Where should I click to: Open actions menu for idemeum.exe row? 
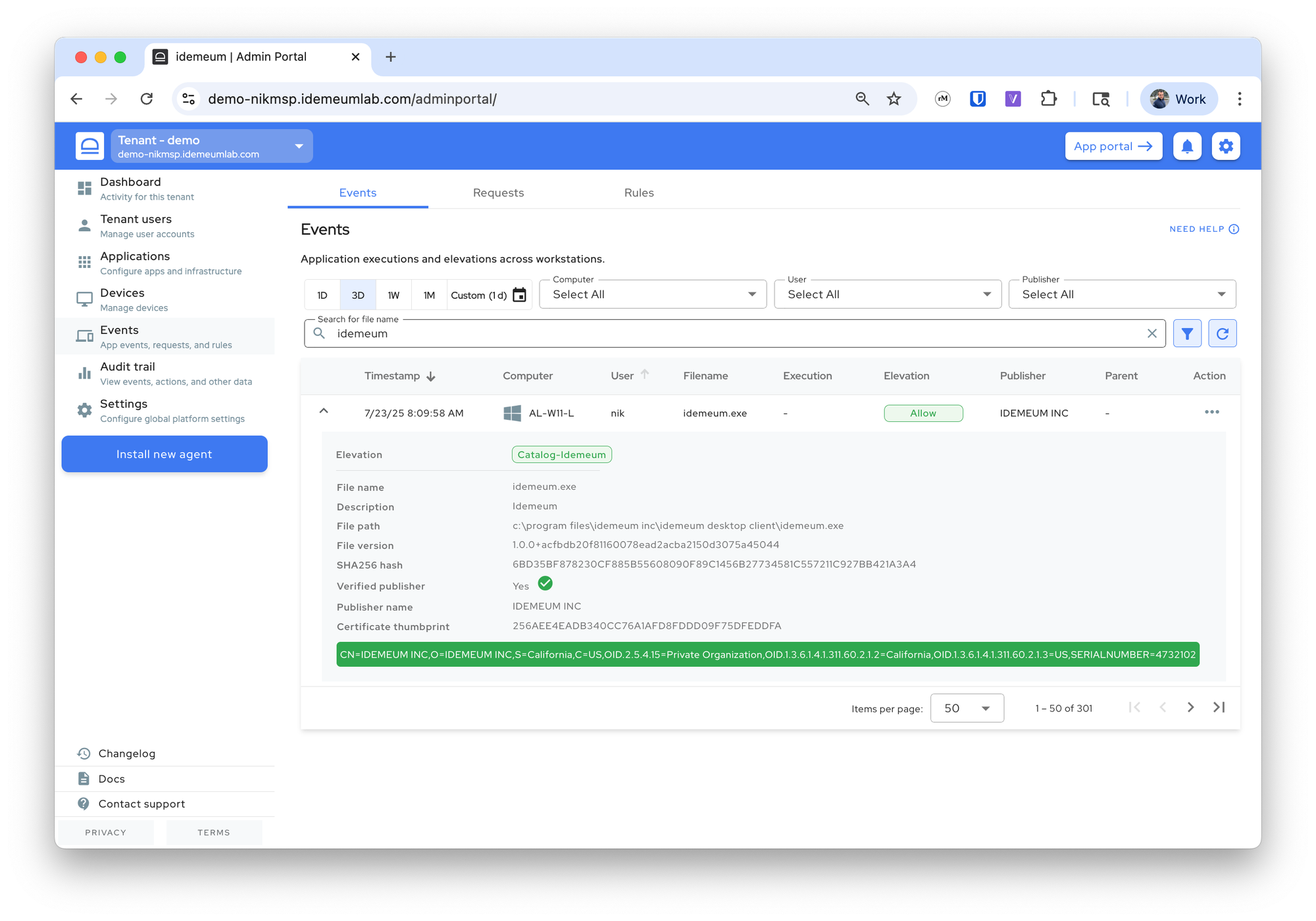(x=1212, y=412)
